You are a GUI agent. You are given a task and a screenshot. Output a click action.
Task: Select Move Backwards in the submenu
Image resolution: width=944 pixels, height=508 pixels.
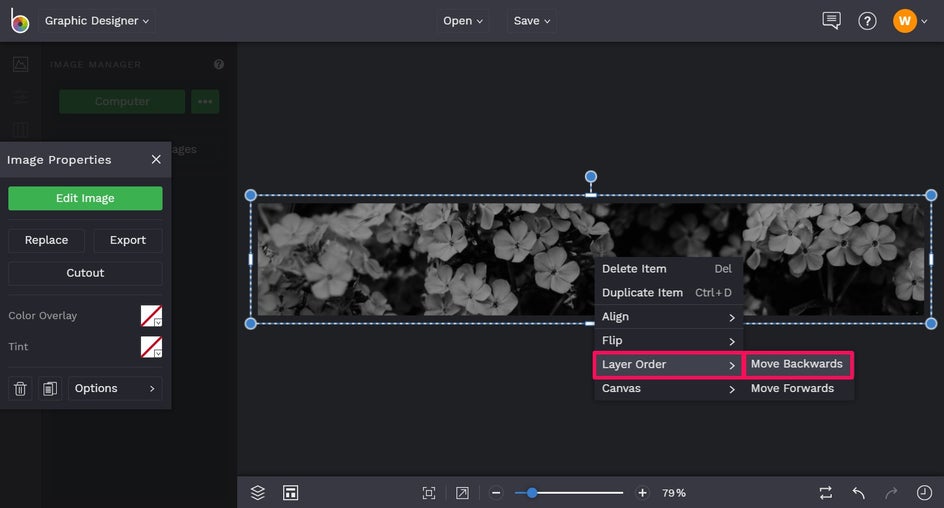point(797,364)
